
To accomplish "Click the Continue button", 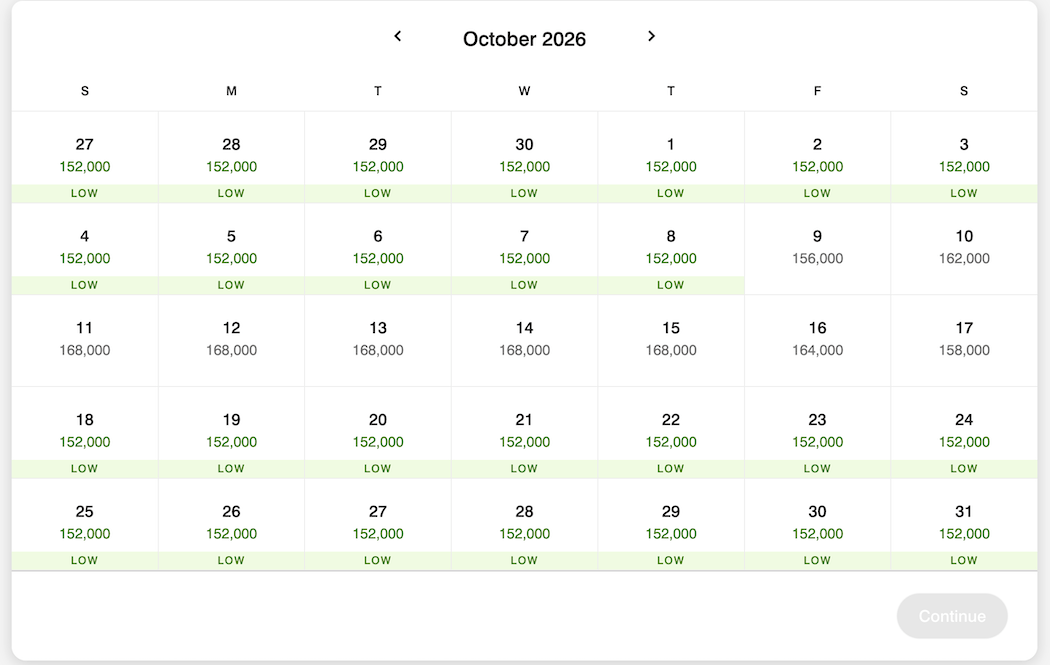I will coord(952,616).
